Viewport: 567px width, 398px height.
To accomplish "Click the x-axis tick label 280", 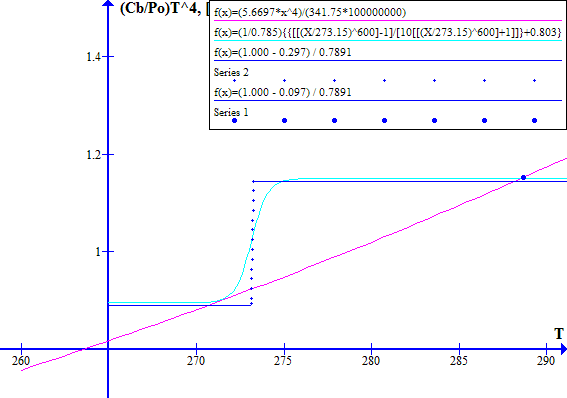I will (x=371, y=361).
